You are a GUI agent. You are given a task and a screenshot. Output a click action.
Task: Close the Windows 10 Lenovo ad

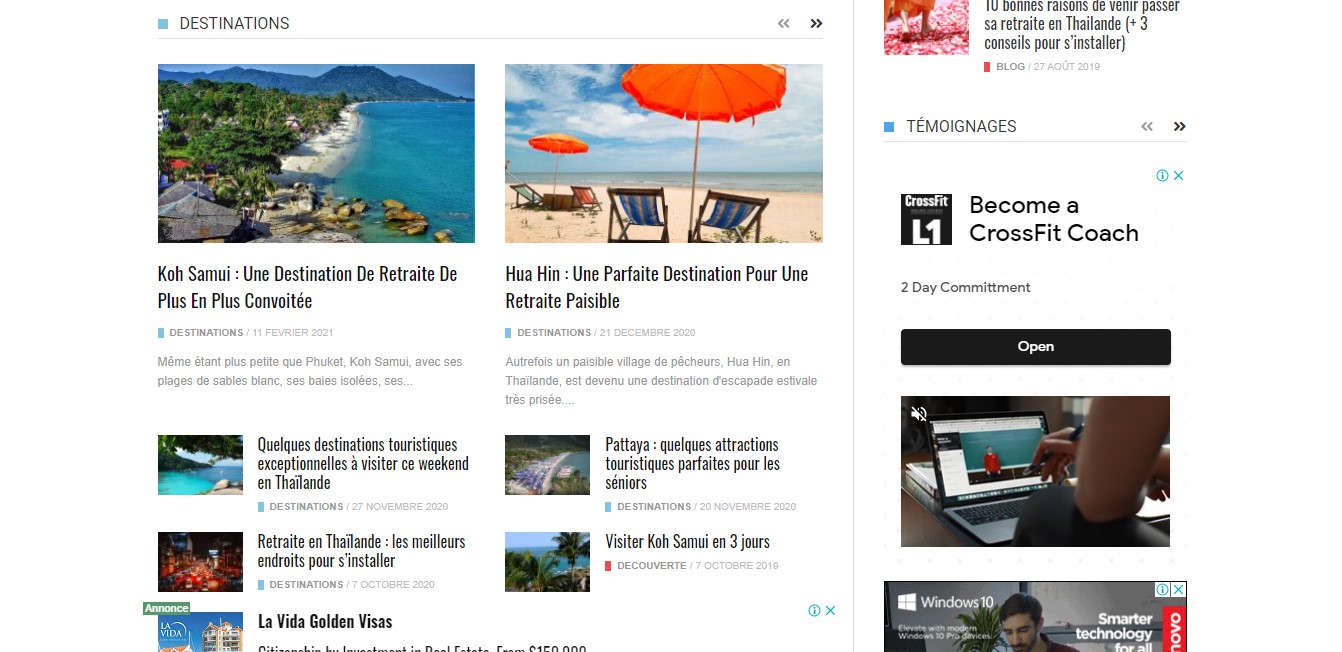pyautogui.click(x=1178, y=590)
